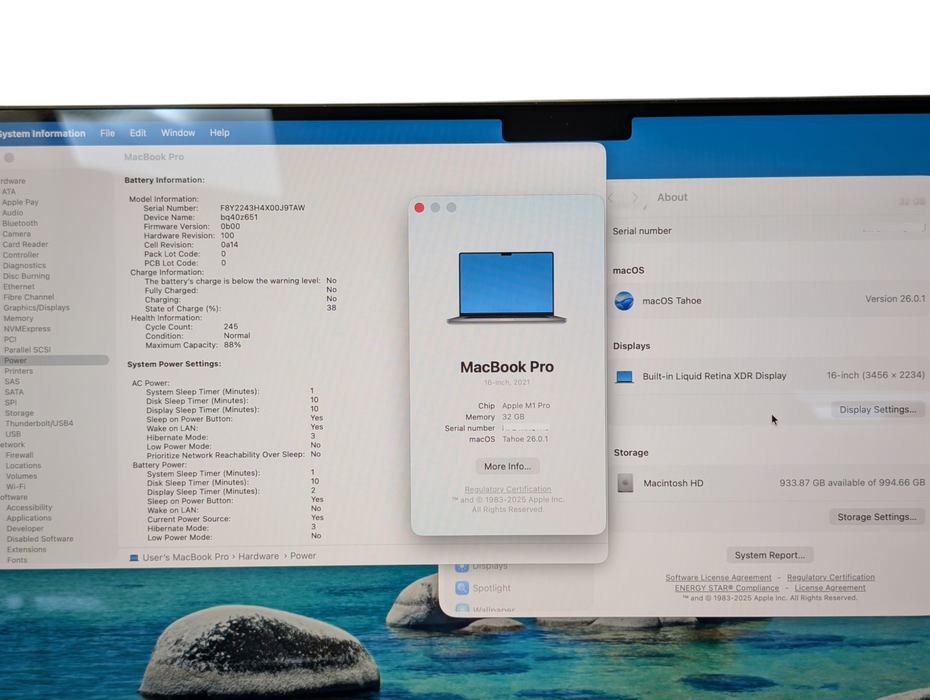
Task: Select Bluetooth in the sidebar
Action: 20,224
